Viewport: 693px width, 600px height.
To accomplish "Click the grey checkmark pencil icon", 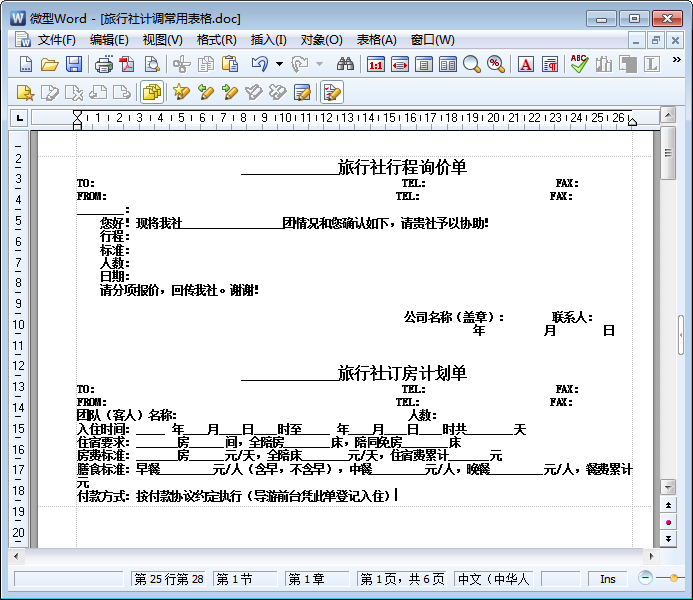I will (254, 92).
